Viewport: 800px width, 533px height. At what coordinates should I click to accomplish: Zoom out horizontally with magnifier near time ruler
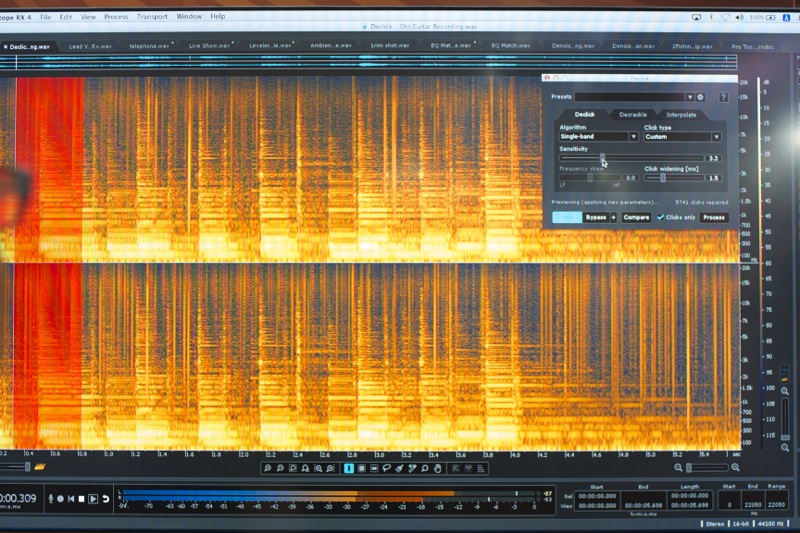click(x=678, y=467)
